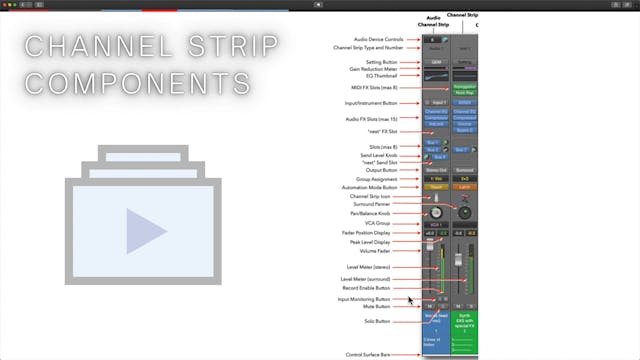Click the volume fader handle of the audio strip

(430, 245)
